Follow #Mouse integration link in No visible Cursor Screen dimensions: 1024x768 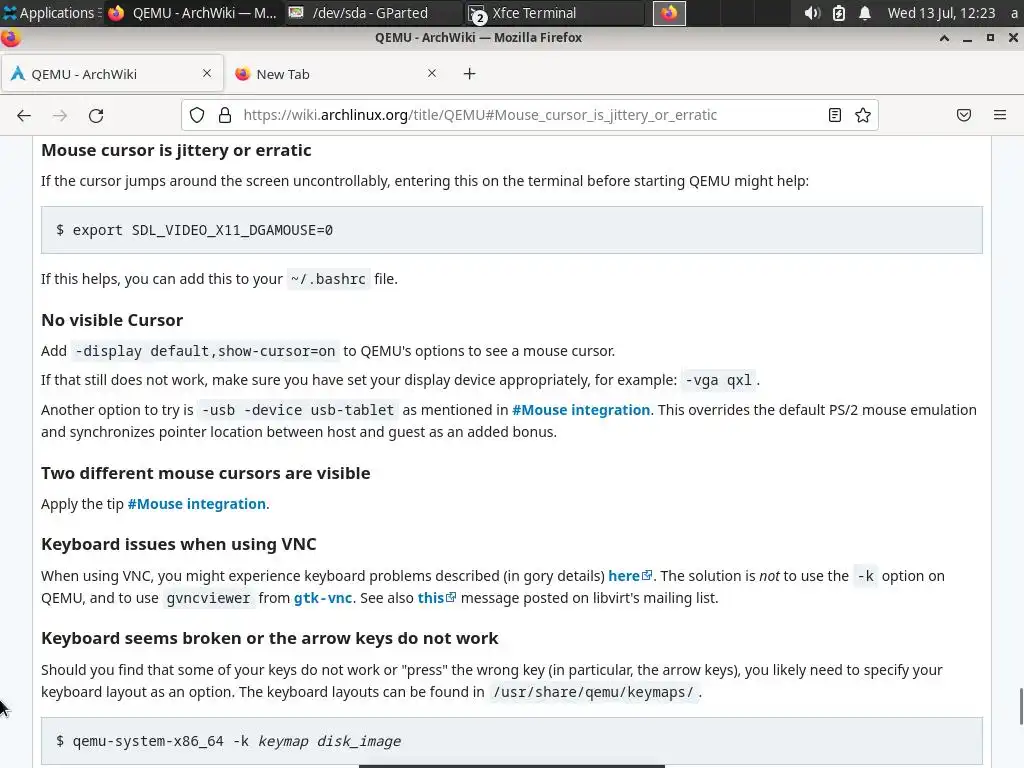point(581,410)
